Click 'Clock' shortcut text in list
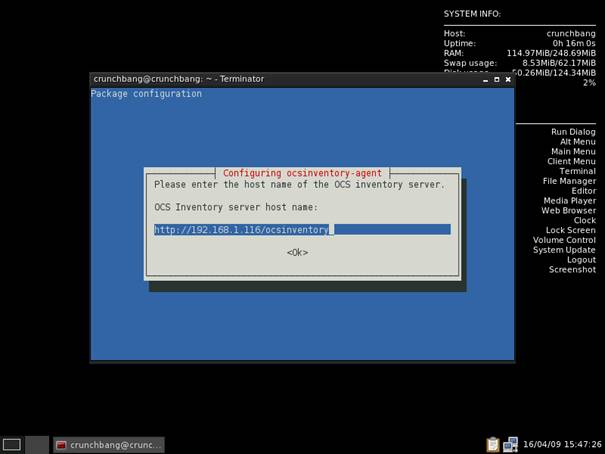Screen dimensions: 605x454 click(585, 220)
